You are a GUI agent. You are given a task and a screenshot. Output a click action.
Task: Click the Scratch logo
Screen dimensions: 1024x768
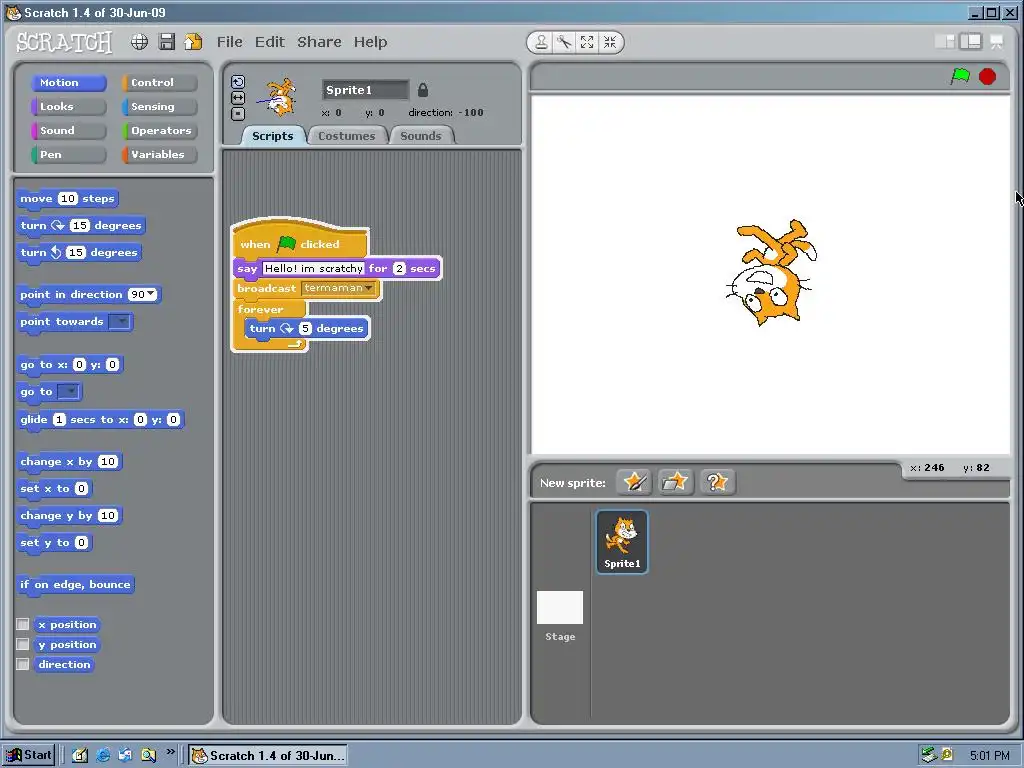[x=64, y=42]
